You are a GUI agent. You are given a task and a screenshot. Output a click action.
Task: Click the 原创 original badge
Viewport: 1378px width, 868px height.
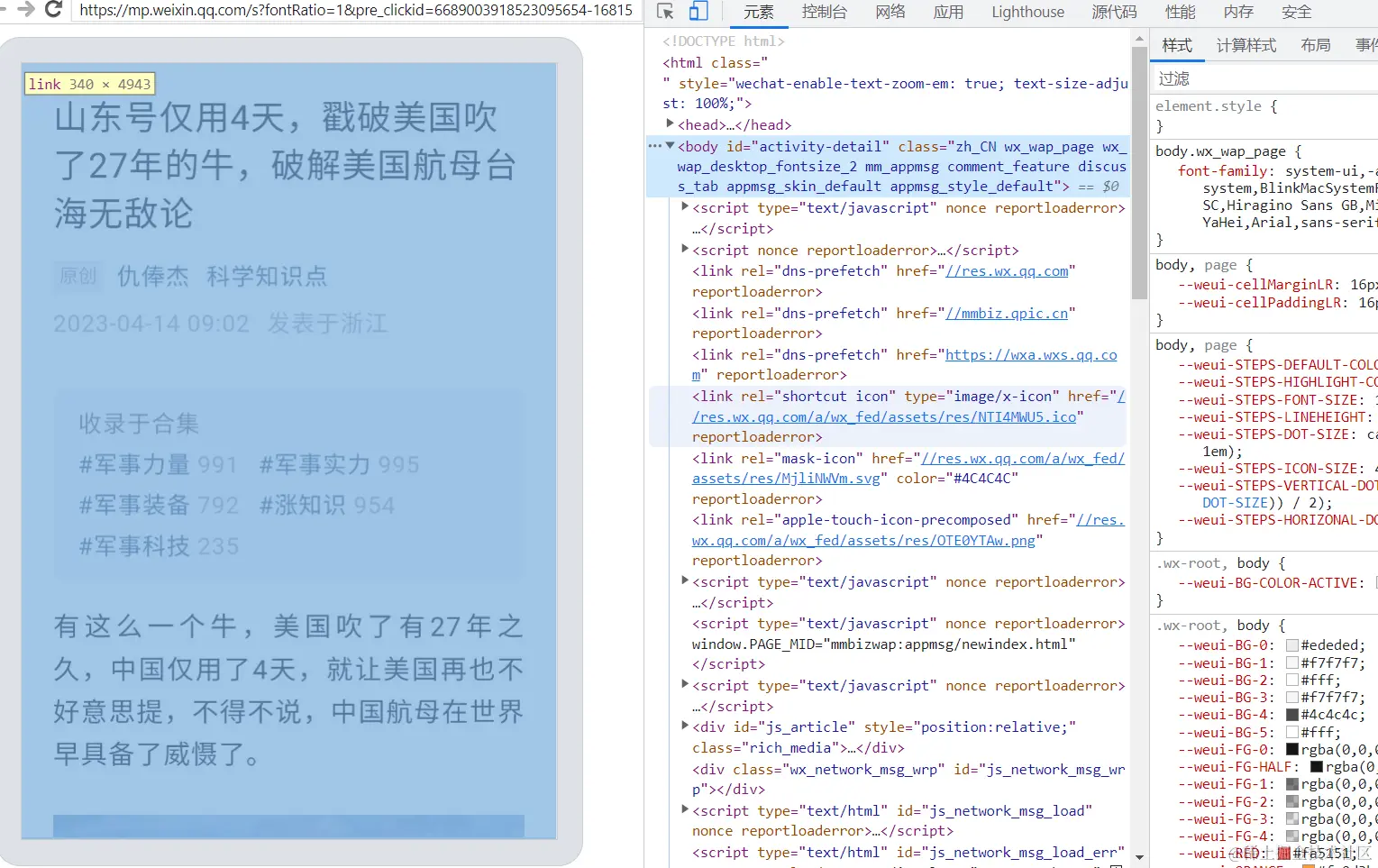tap(78, 277)
